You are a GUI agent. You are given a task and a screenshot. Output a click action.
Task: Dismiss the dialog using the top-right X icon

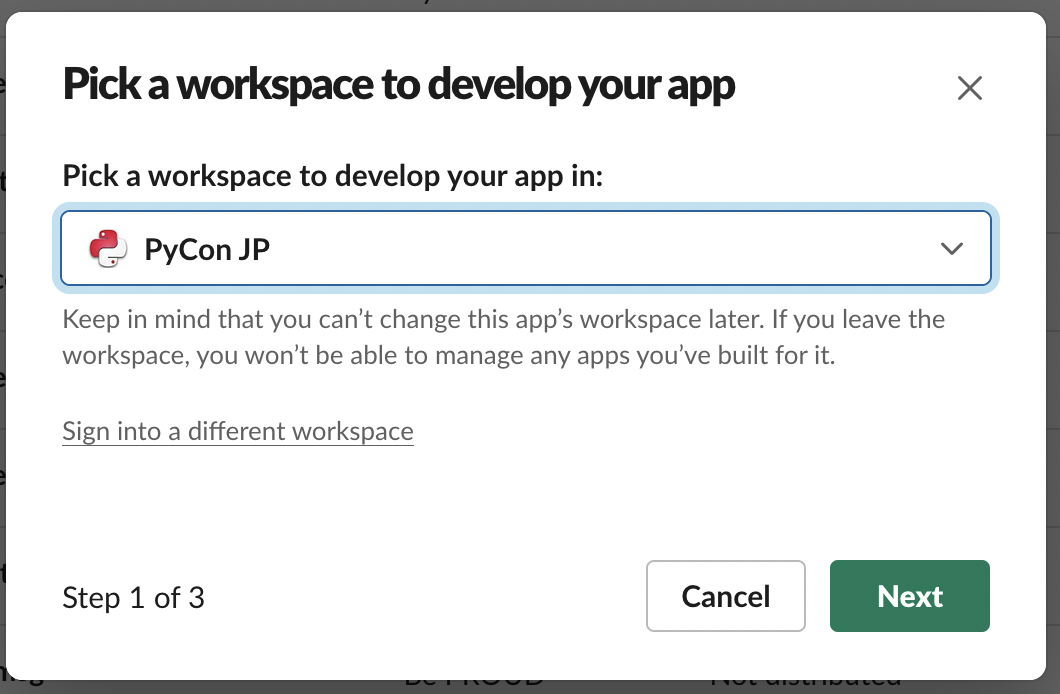pyautogui.click(x=969, y=88)
